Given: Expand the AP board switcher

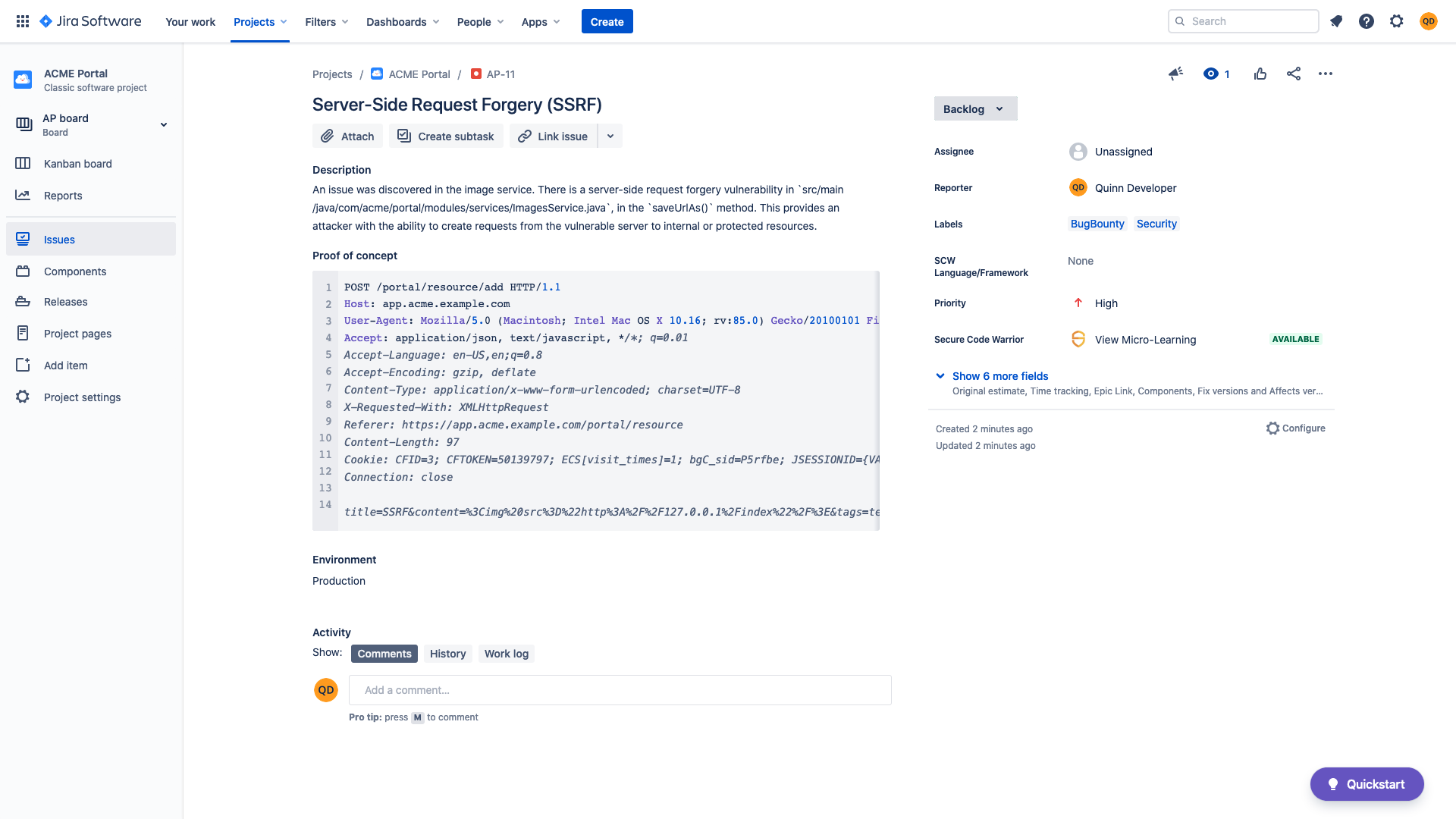Looking at the screenshot, I should point(164,124).
